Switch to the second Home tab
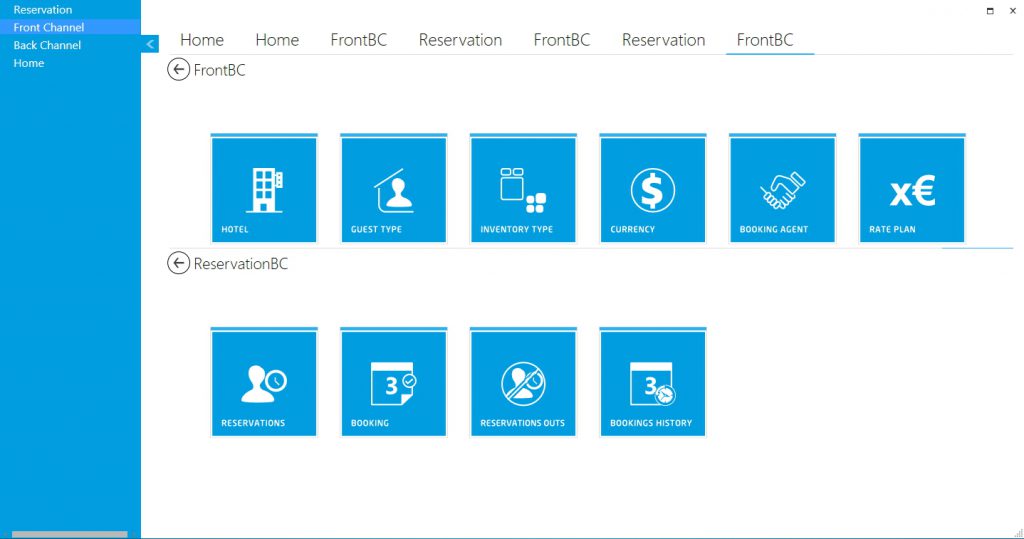Image resolution: width=1024 pixels, height=539 pixels. [x=277, y=40]
